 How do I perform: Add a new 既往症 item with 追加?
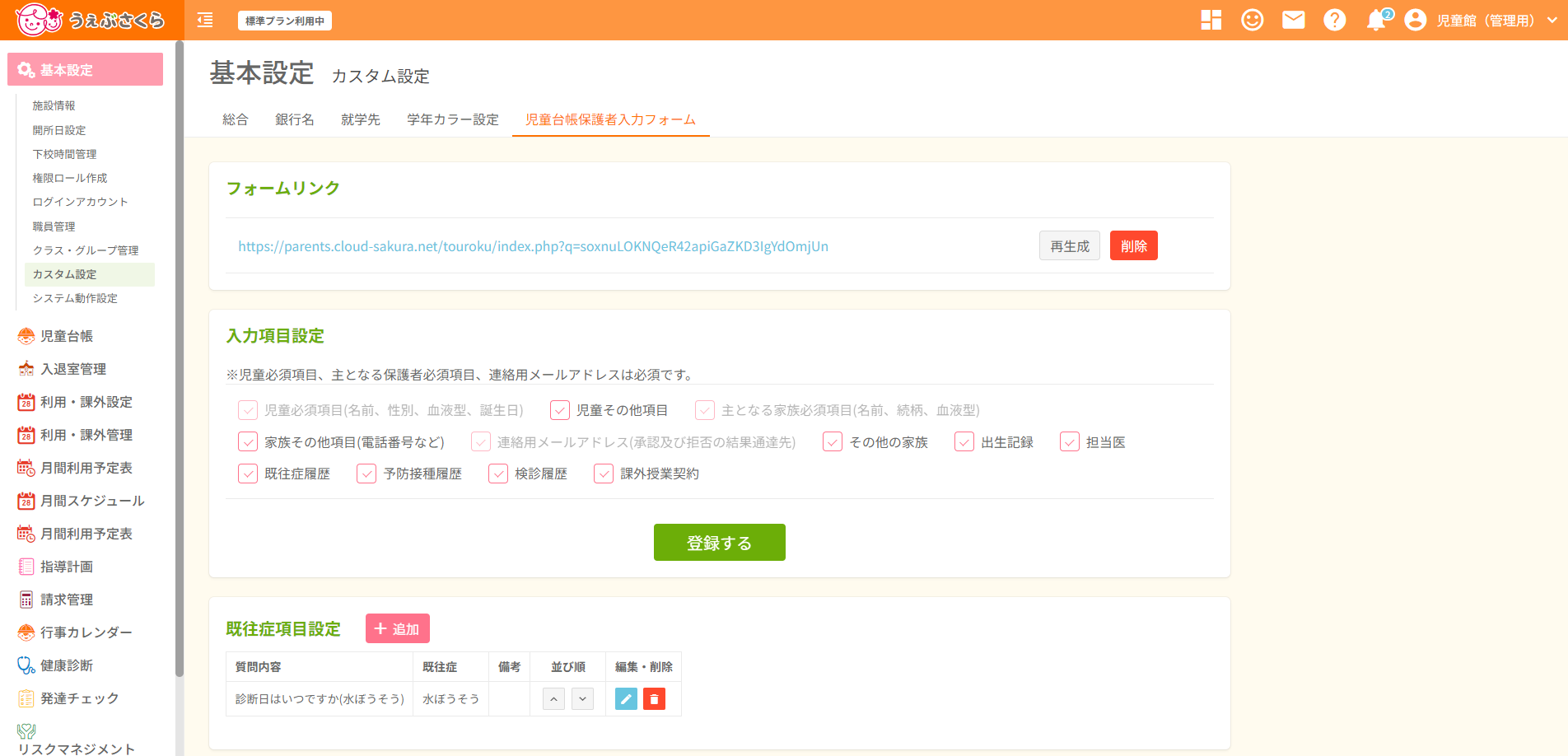pyautogui.click(x=398, y=628)
